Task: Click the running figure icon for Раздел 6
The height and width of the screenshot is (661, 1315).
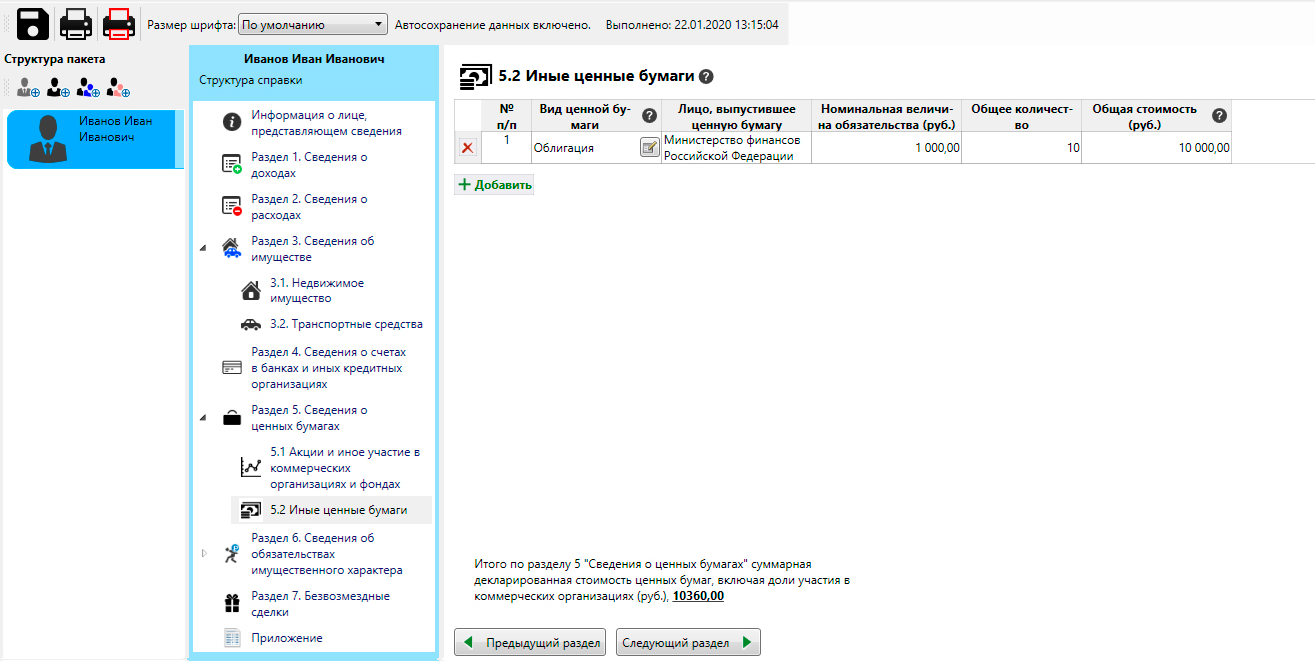Action: [232, 553]
